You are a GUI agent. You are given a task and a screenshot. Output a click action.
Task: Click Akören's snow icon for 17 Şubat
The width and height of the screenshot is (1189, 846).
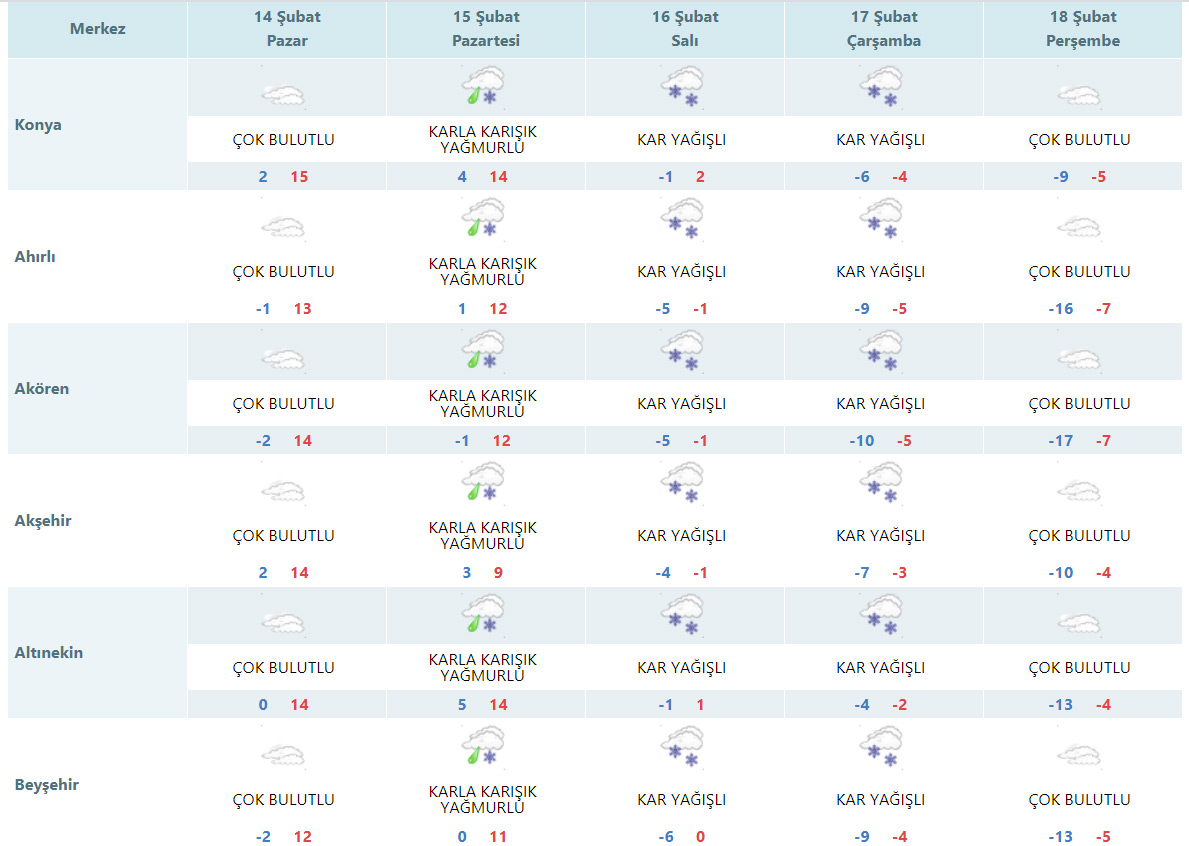click(x=881, y=351)
